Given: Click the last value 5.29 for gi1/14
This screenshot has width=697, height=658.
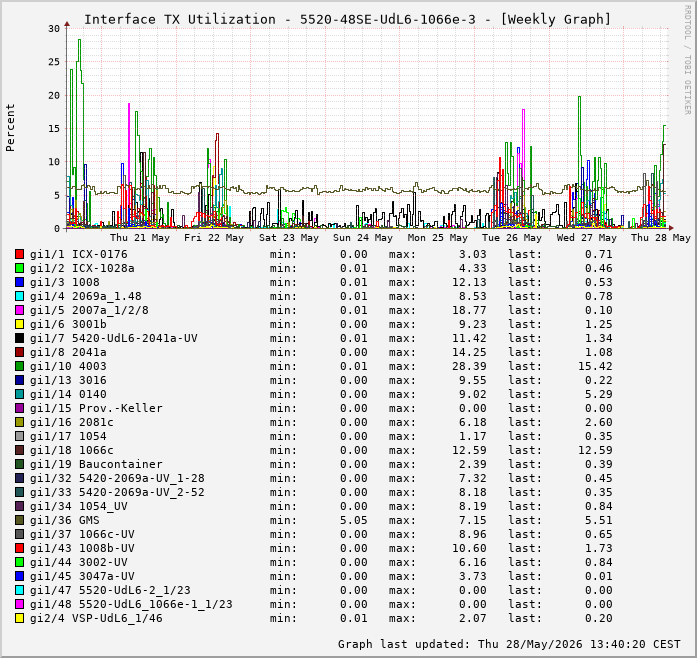Looking at the screenshot, I should coord(599,394).
